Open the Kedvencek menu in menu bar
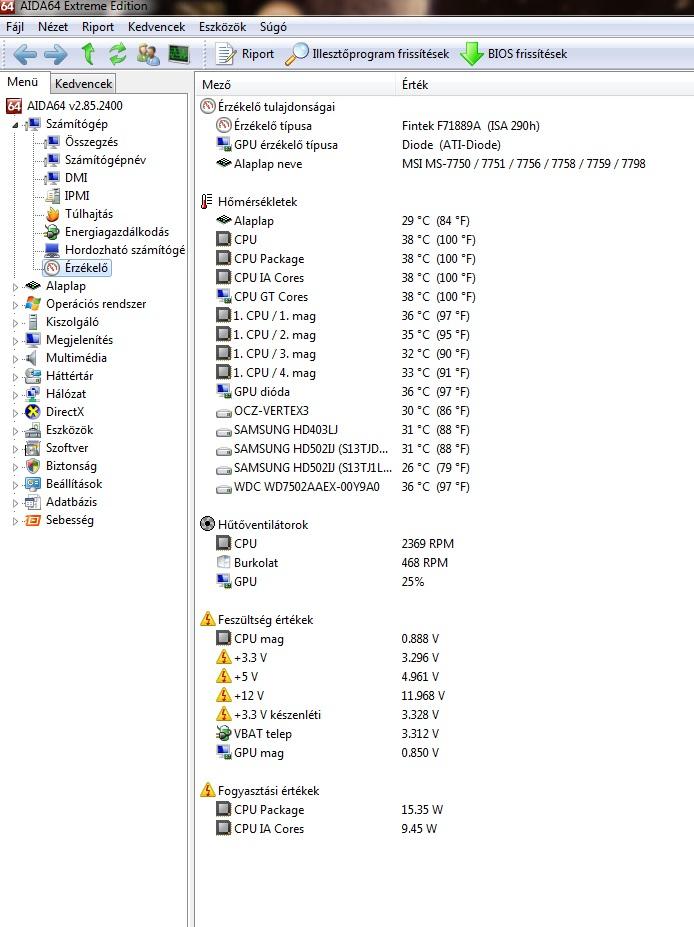The image size is (694, 927). click(156, 27)
